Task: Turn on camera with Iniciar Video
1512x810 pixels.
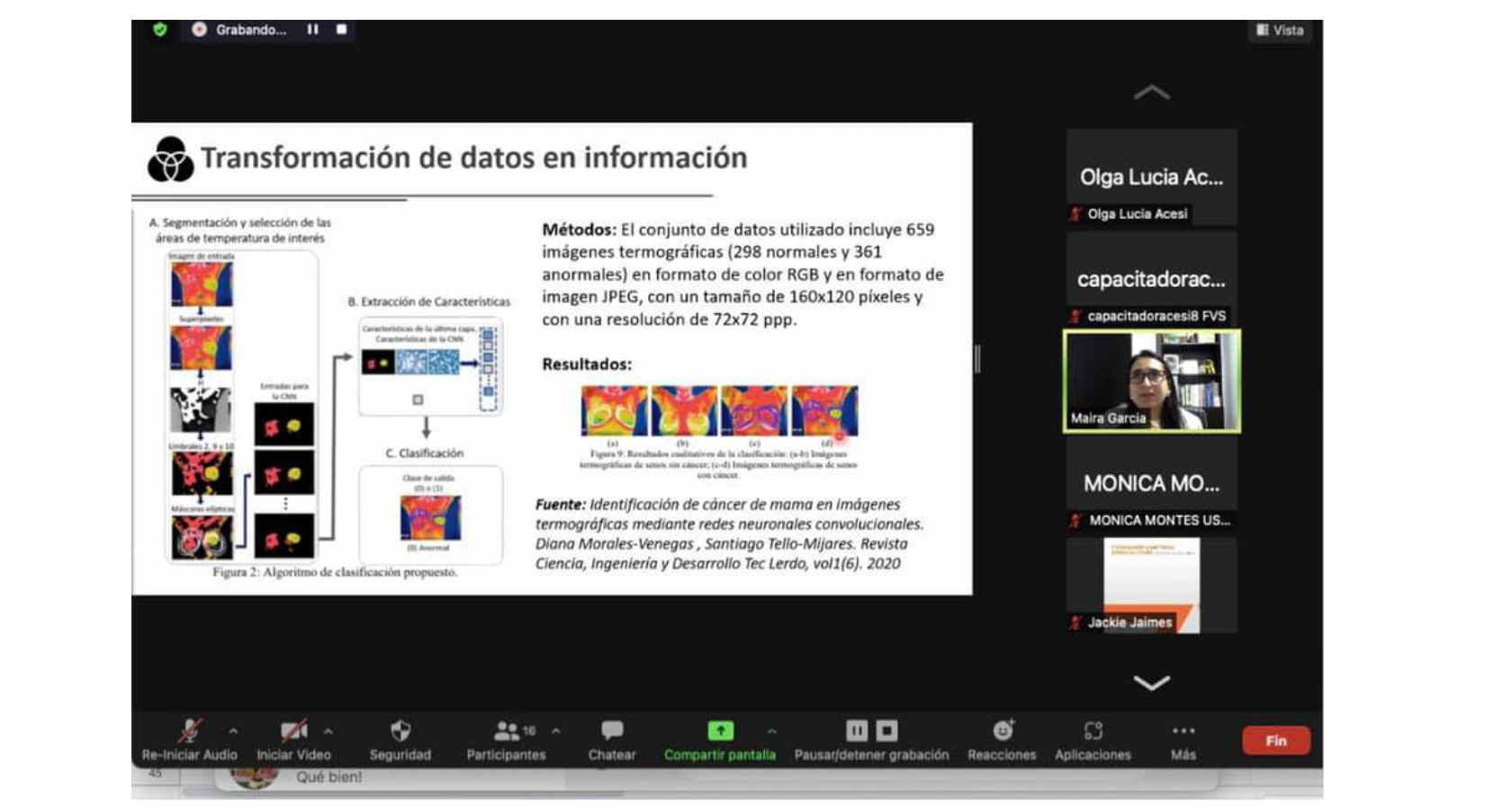Action: pyautogui.click(x=293, y=731)
